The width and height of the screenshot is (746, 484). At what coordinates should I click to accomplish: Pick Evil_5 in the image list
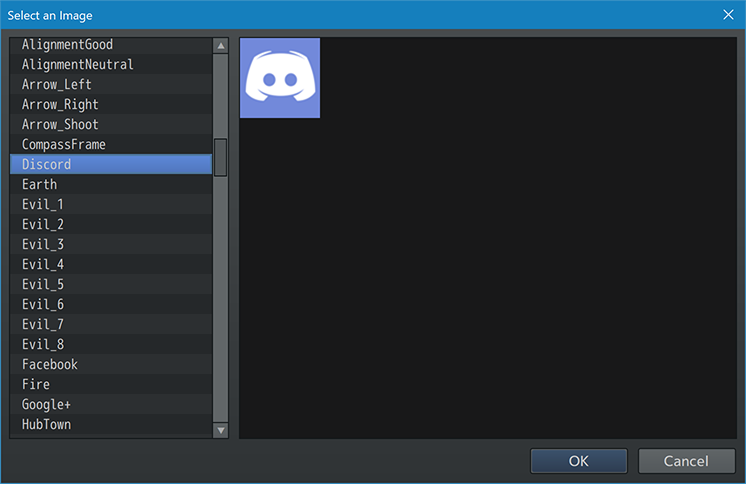tap(111, 284)
